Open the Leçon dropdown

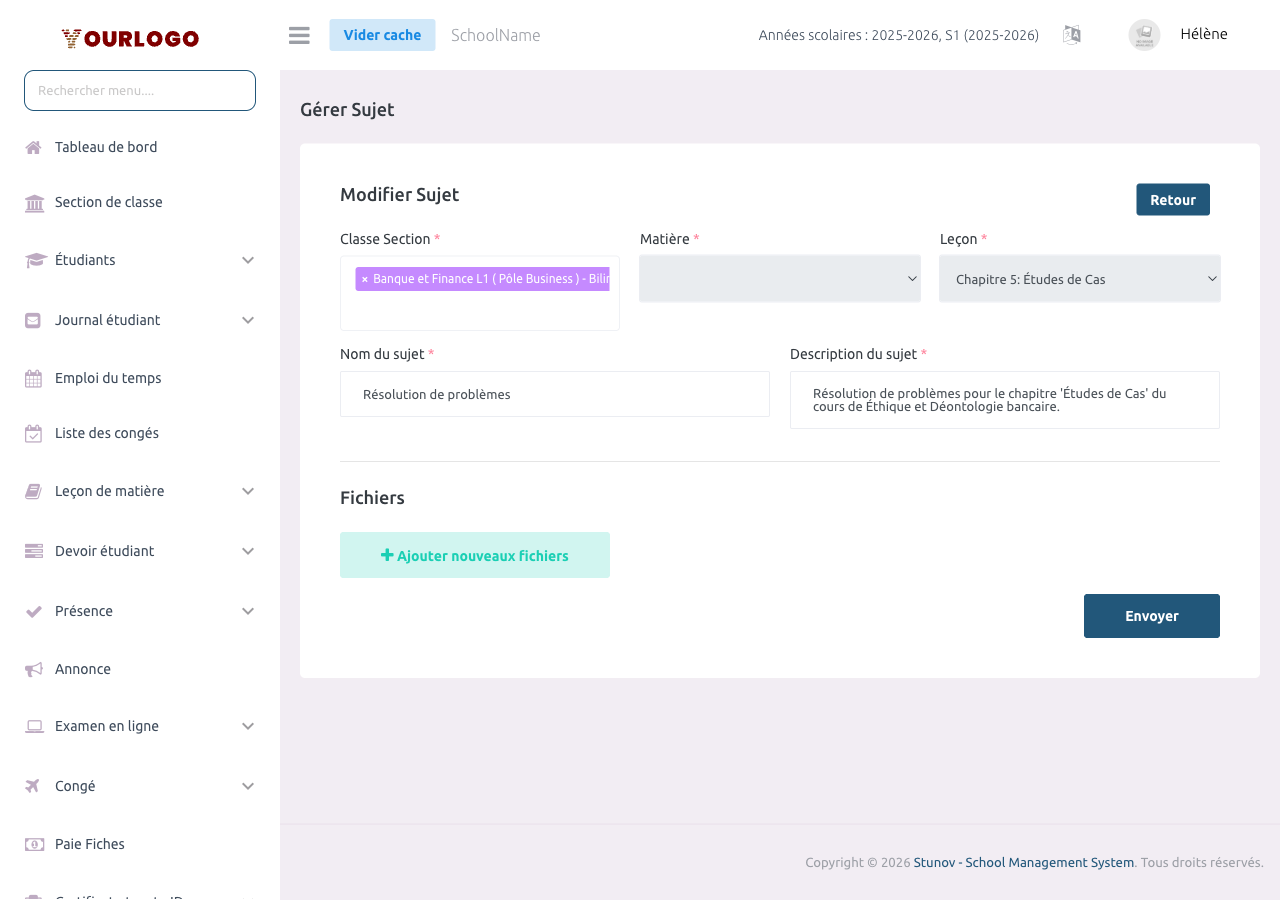[1079, 279]
